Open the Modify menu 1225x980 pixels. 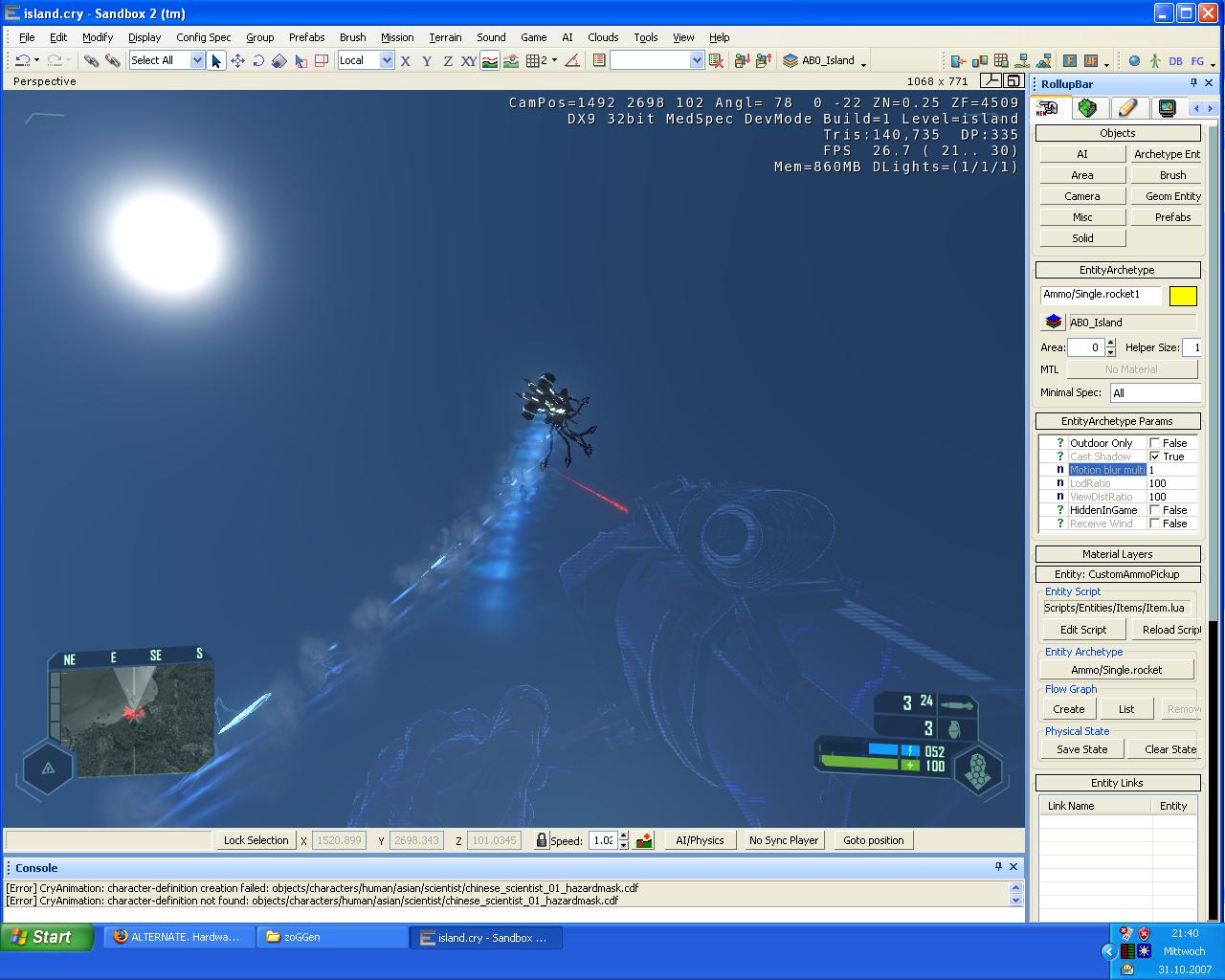[98, 37]
